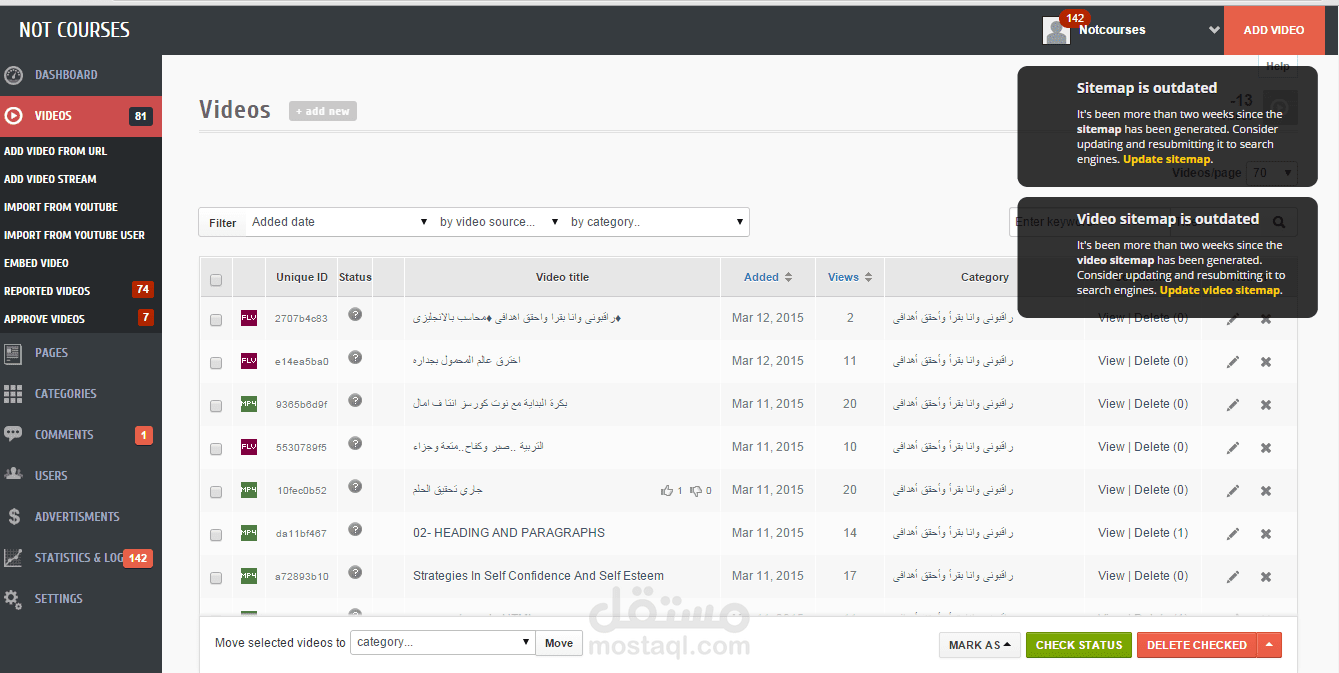Open Approve Videos list

click(44, 319)
